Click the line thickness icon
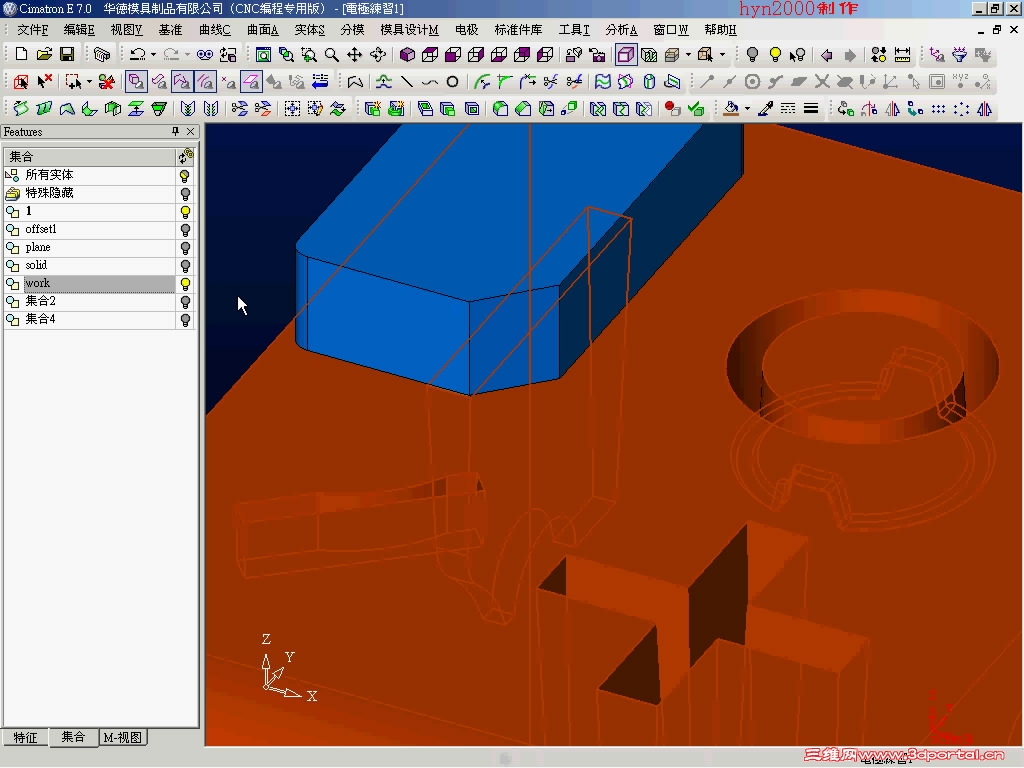Screen dimensions: 1024x768 coord(811,108)
